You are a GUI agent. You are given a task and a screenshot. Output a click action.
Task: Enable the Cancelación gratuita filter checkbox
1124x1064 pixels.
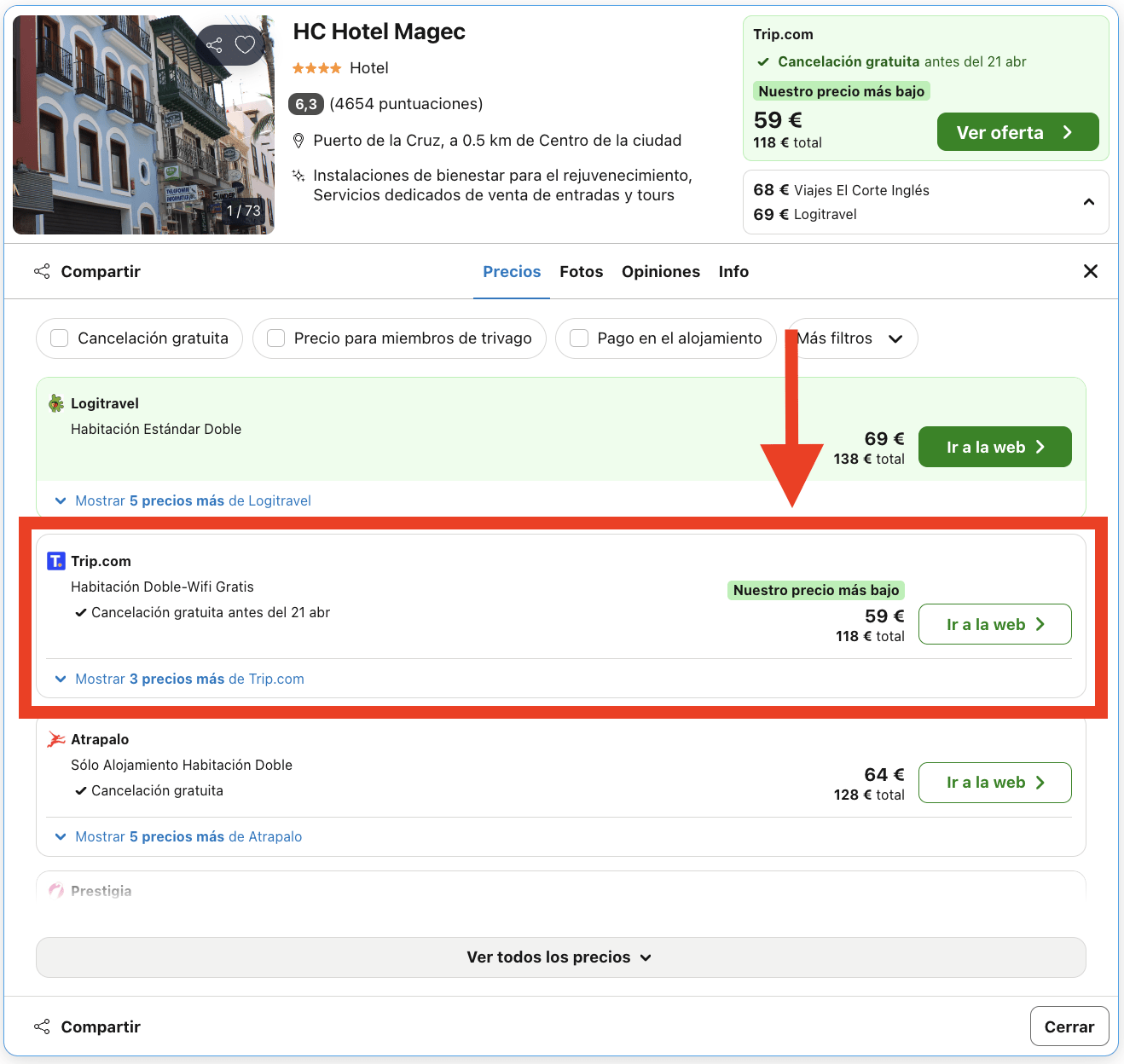click(60, 338)
